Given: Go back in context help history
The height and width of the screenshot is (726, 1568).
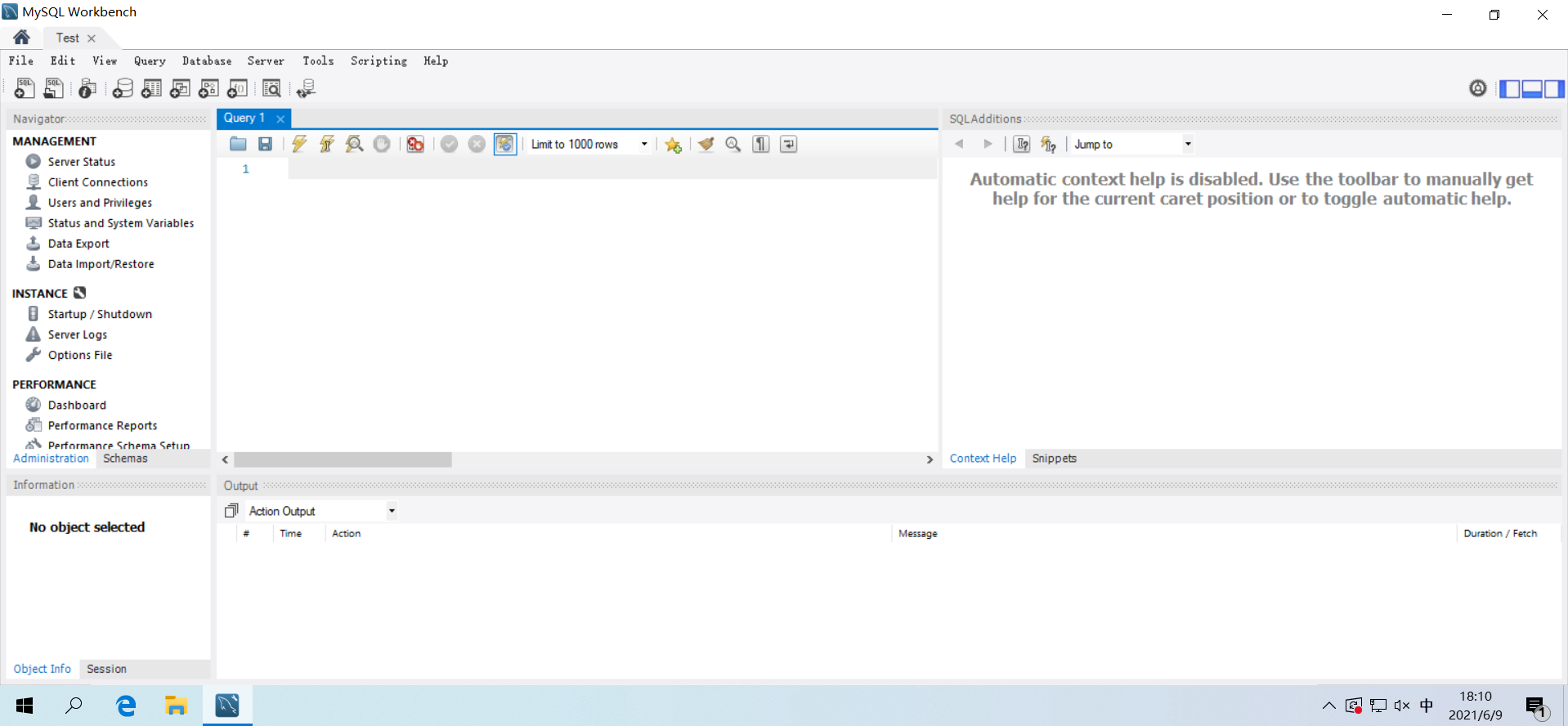Looking at the screenshot, I should [960, 144].
